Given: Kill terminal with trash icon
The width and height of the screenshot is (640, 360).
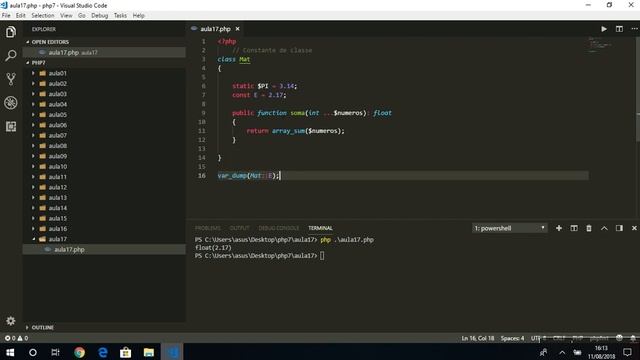Looking at the screenshot, I should (589, 228).
